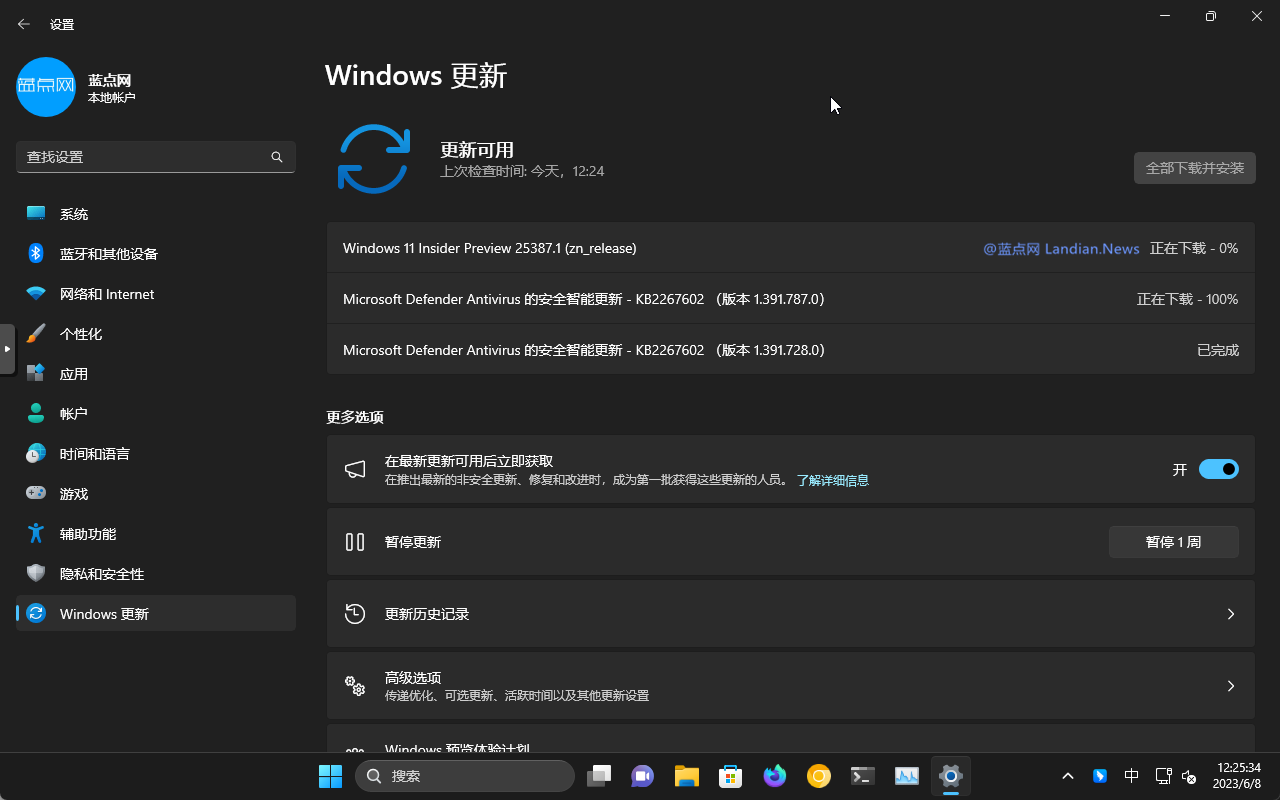Open Terminal from the taskbar
The image size is (1280, 800).
863,776
